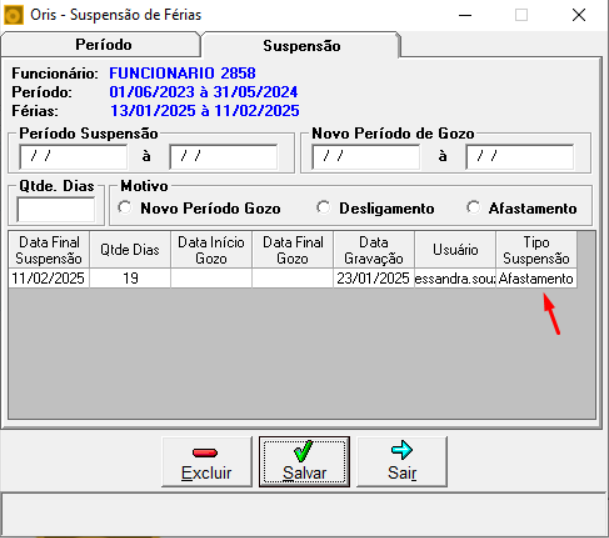This screenshot has width=609, height=538.
Task: Click the Oris application icon in title bar
Action: pyautogui.click(x=13, y=16)
